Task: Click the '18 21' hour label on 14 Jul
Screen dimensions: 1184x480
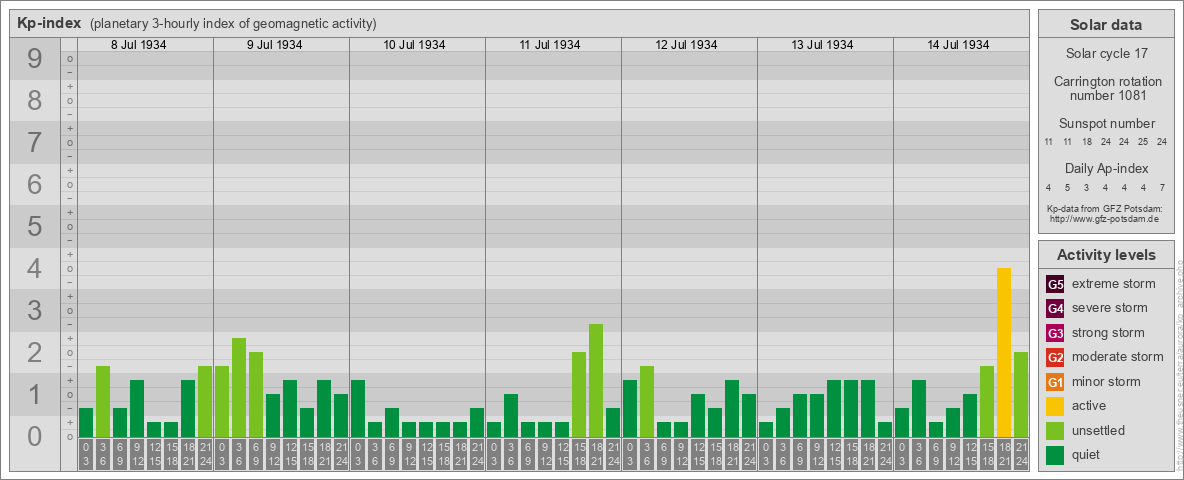Action: (x=1004, y=454)
